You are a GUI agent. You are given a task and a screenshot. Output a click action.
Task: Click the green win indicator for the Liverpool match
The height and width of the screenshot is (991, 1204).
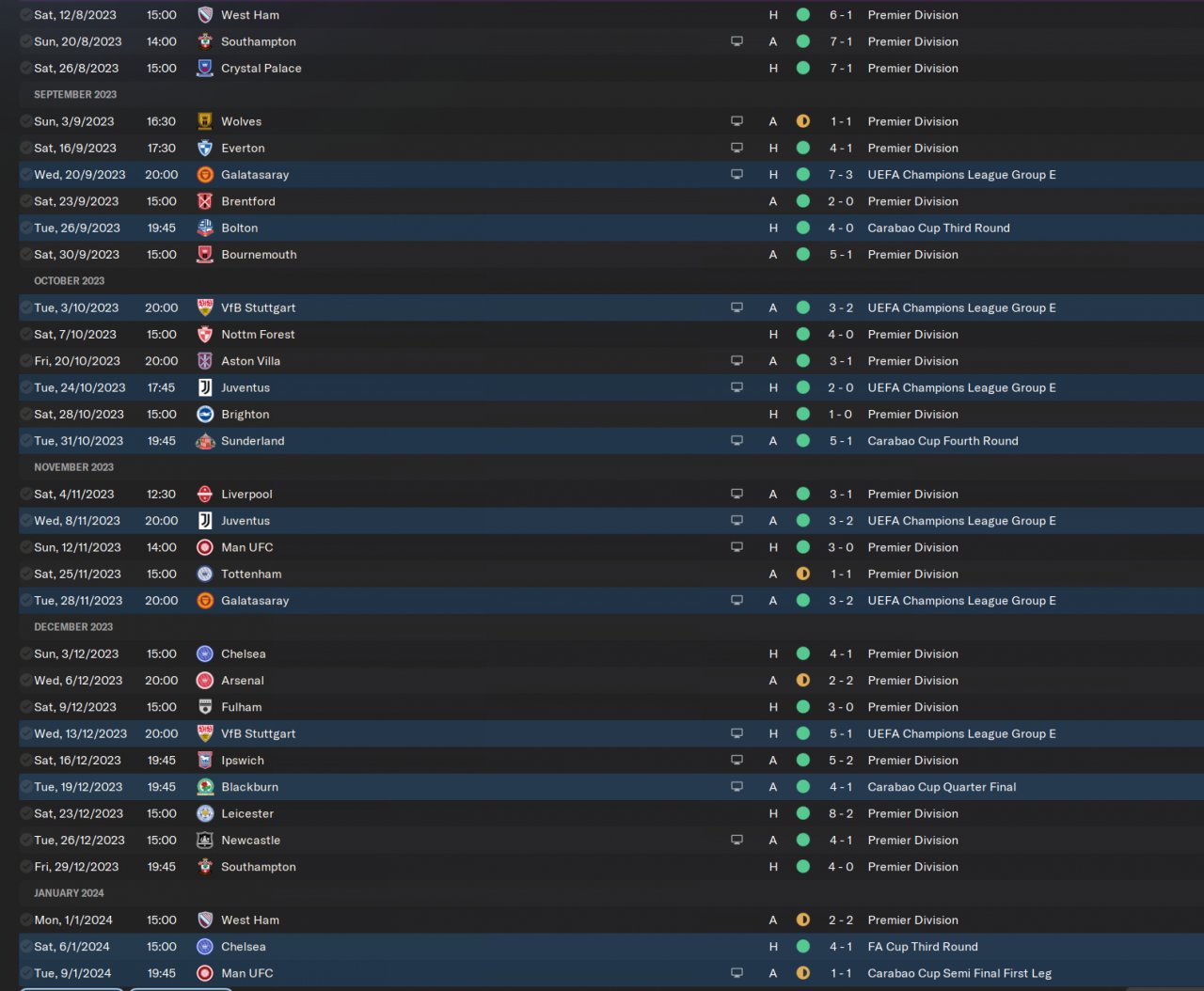(x=802, y=495)
